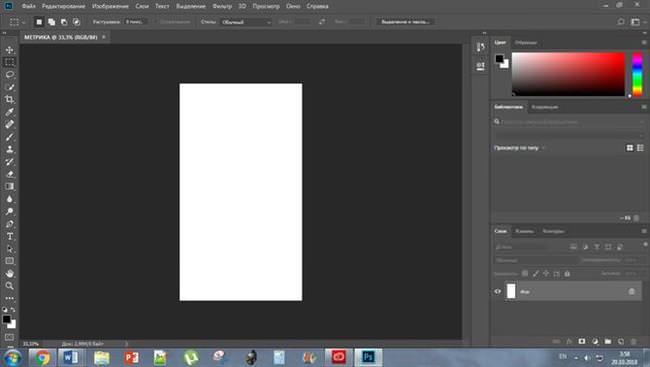
Task: Select the Quick Selection tool
Action: click(10, 87)
